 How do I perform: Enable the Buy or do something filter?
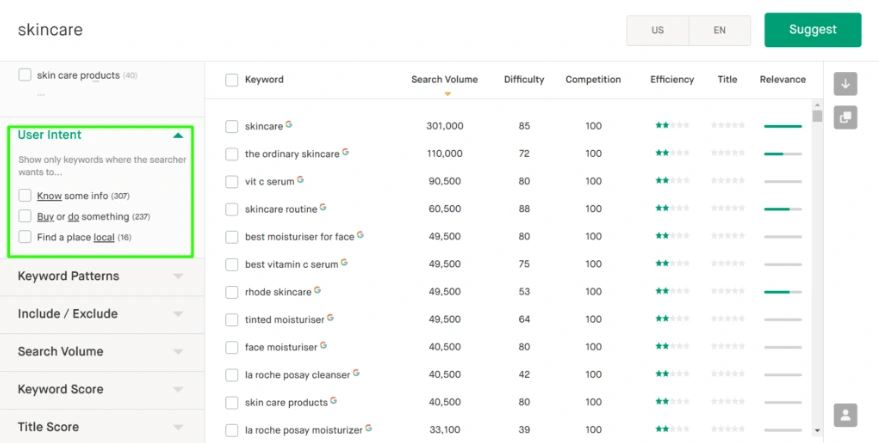point(25,216)
